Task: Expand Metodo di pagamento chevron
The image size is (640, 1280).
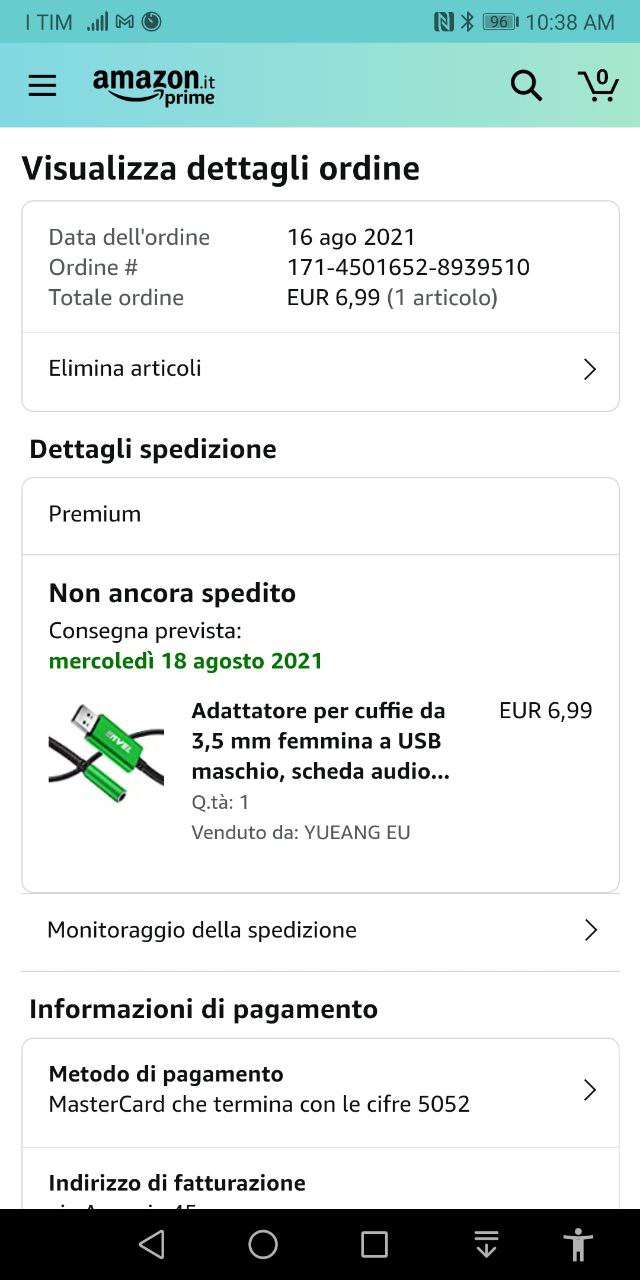Action: (590, 1090)
